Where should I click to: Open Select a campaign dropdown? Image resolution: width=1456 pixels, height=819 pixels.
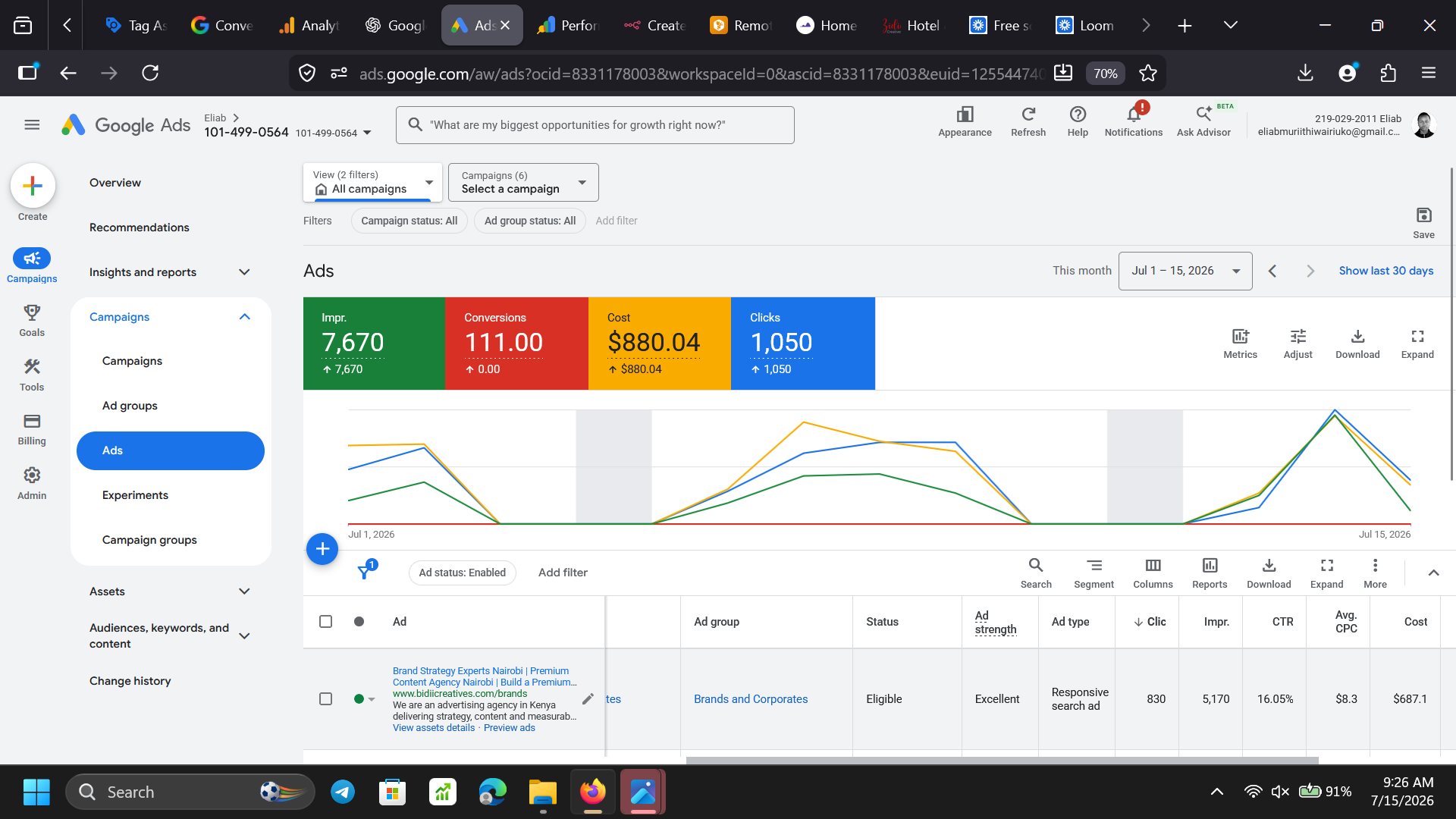pyautogui.click(x=523, y=182)
